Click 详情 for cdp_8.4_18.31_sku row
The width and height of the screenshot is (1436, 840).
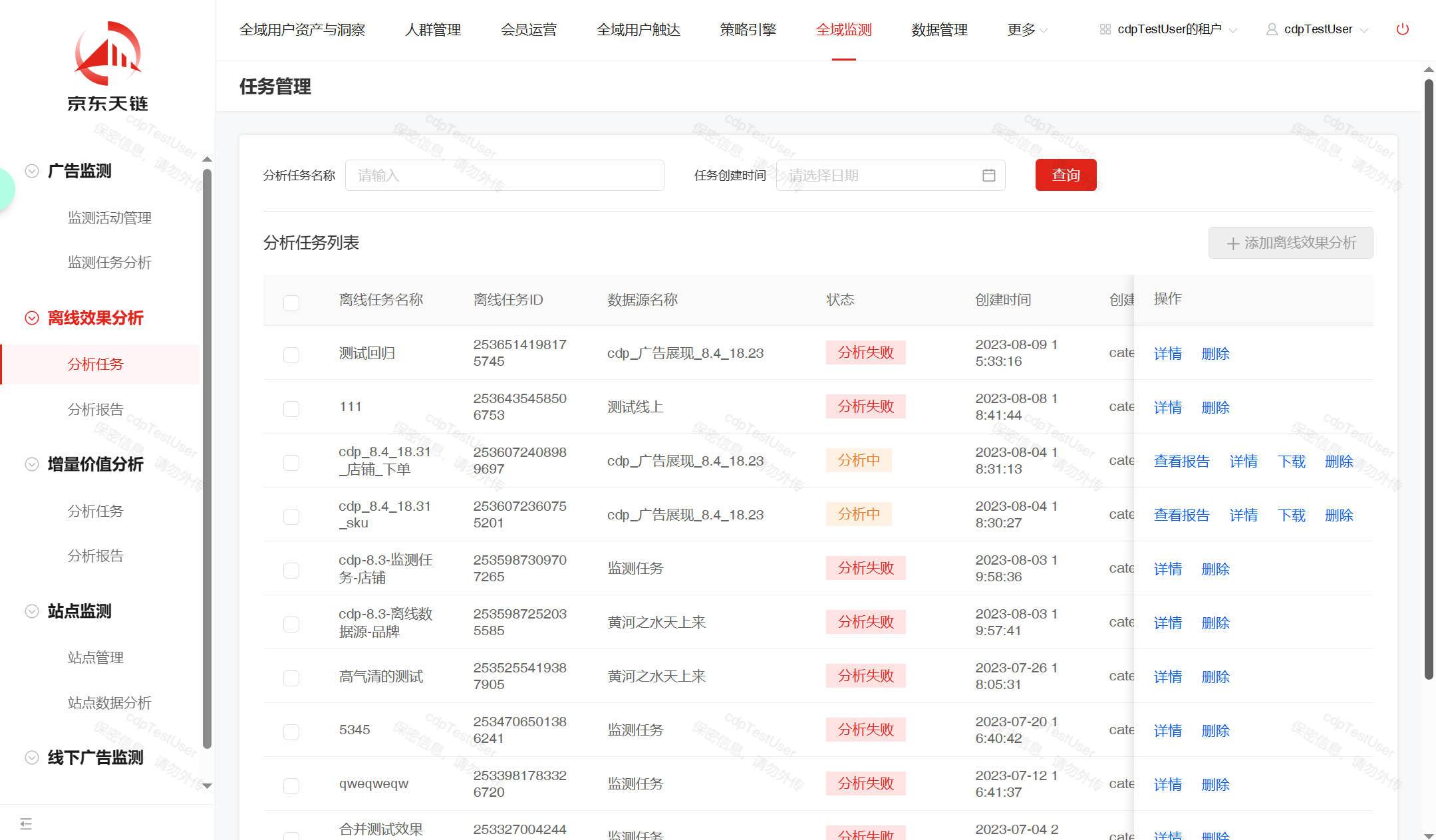[1244, 515]
